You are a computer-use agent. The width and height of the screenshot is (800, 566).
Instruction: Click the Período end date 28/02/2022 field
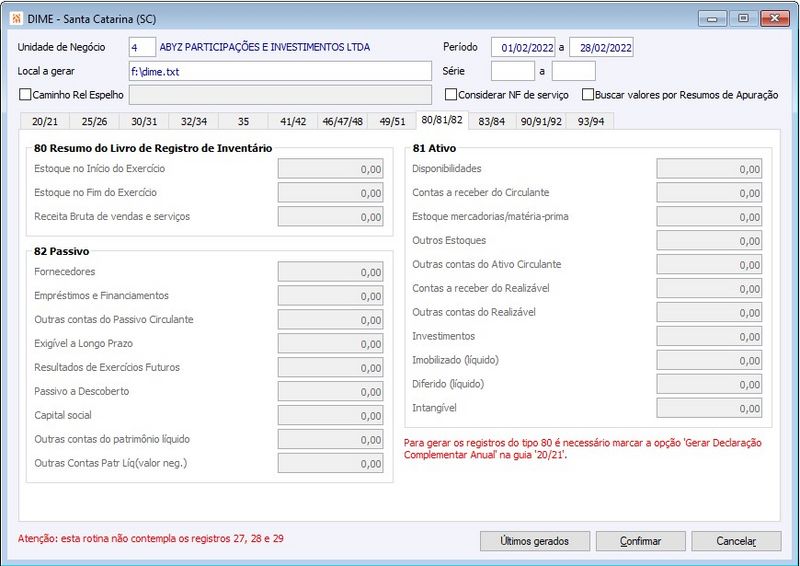[x=602, y=47]
